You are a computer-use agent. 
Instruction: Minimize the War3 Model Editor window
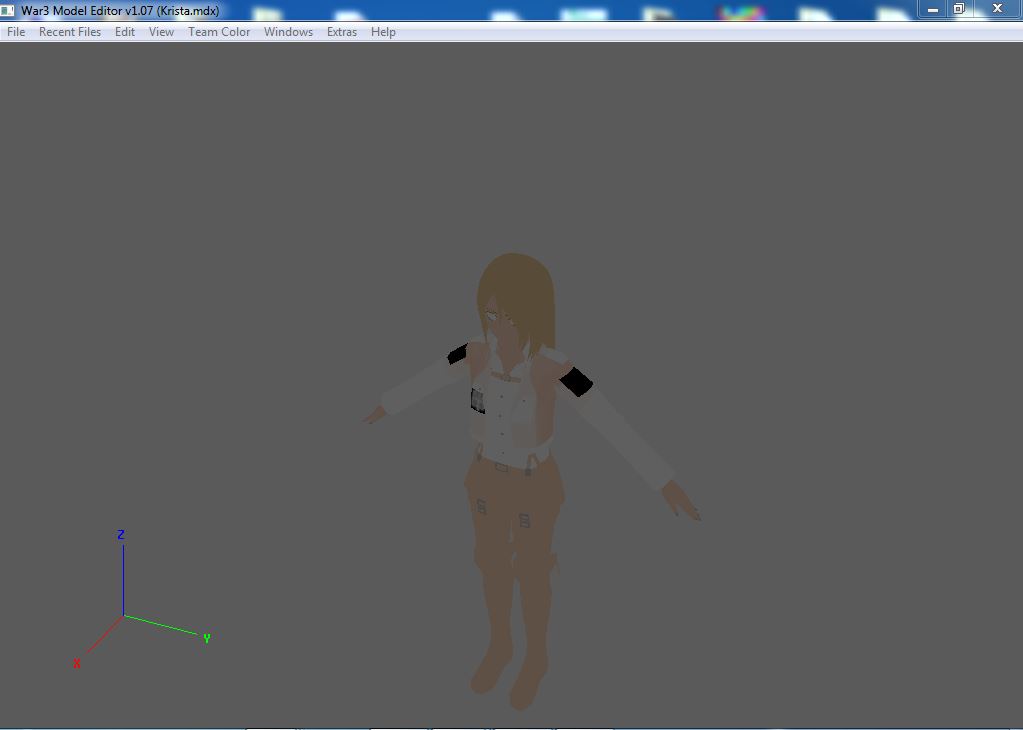click(933, 9)
